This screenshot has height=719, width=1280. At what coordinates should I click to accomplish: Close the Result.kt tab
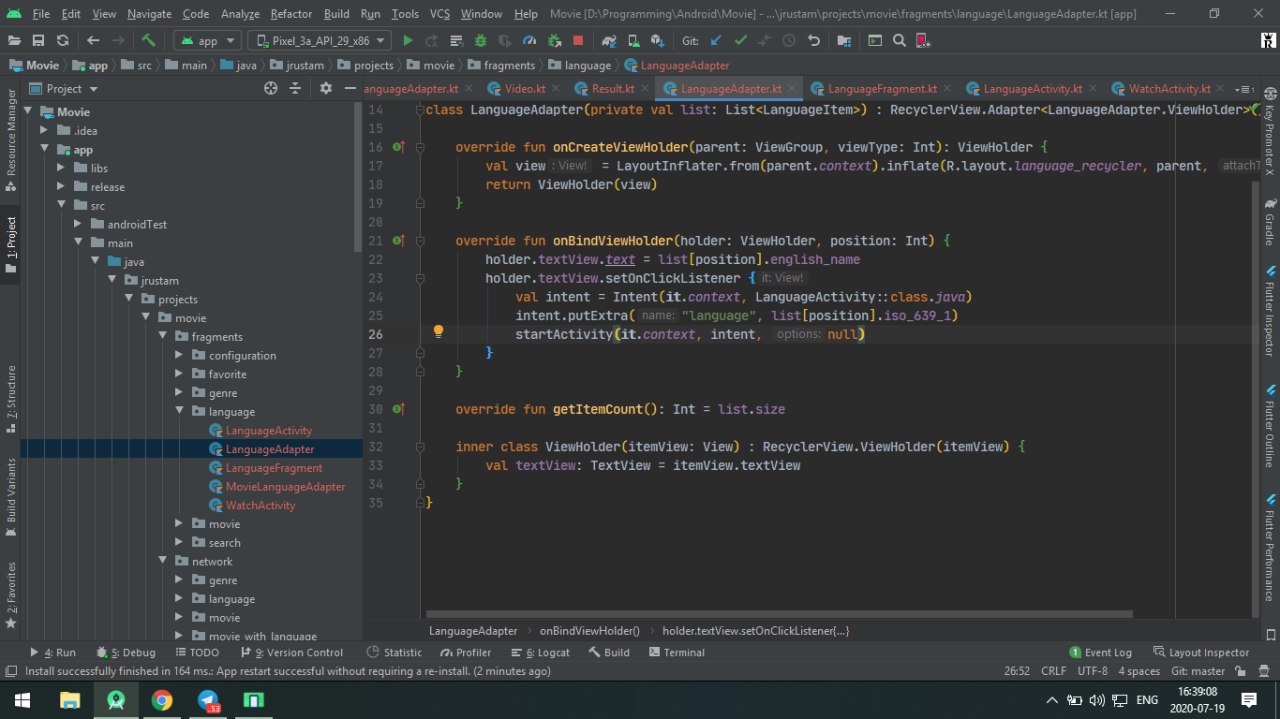643,89
